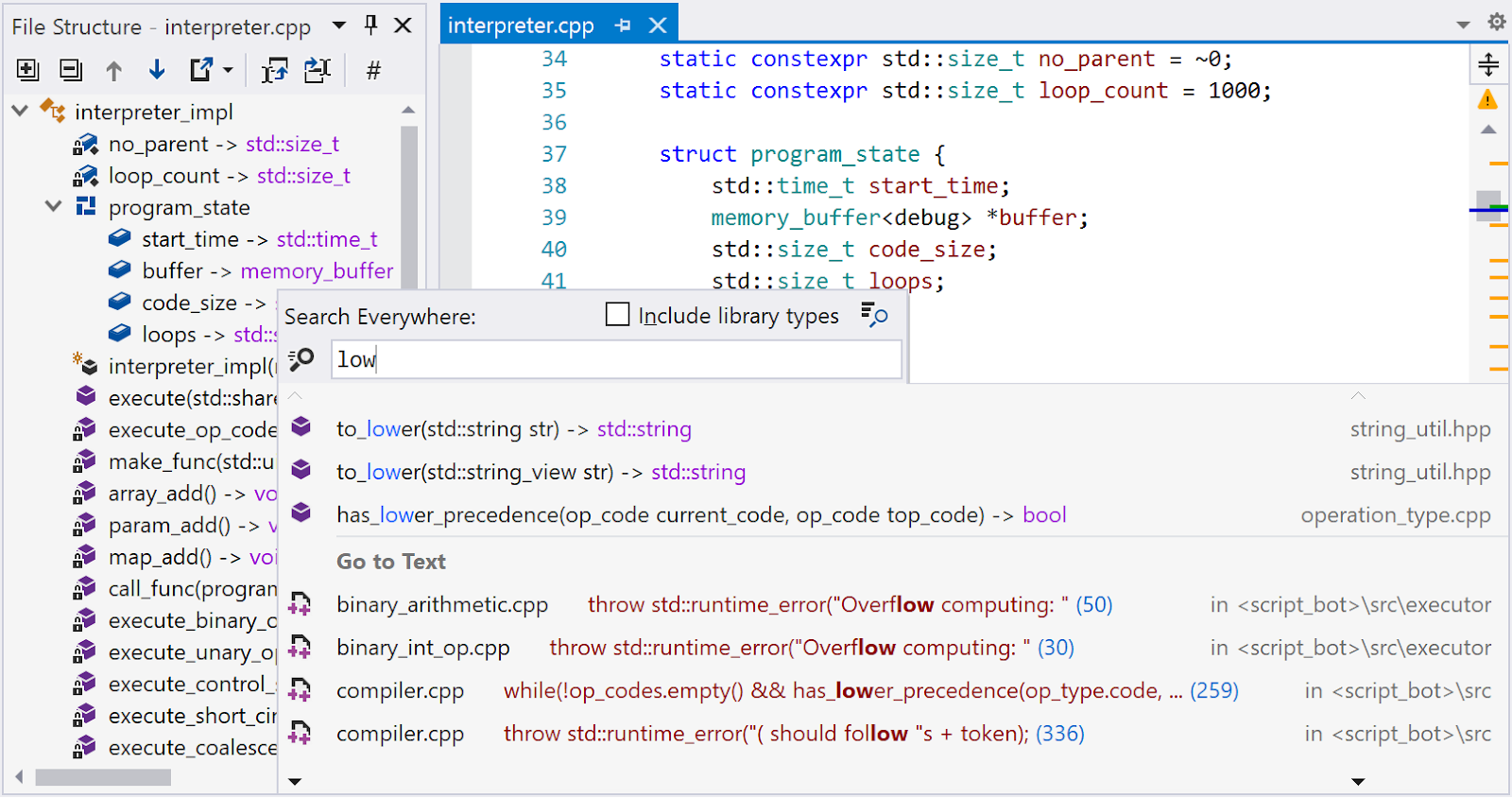Image resolution: width=1512 pixels, height=798 pixels.
Task: Collapse the interpreter_impl tree node
Action: point(20,112)
